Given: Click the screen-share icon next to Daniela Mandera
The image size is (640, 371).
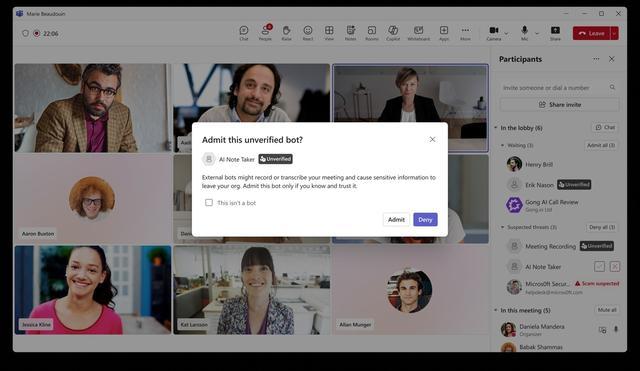Looking at the screenshot, I should coord(602,330).
